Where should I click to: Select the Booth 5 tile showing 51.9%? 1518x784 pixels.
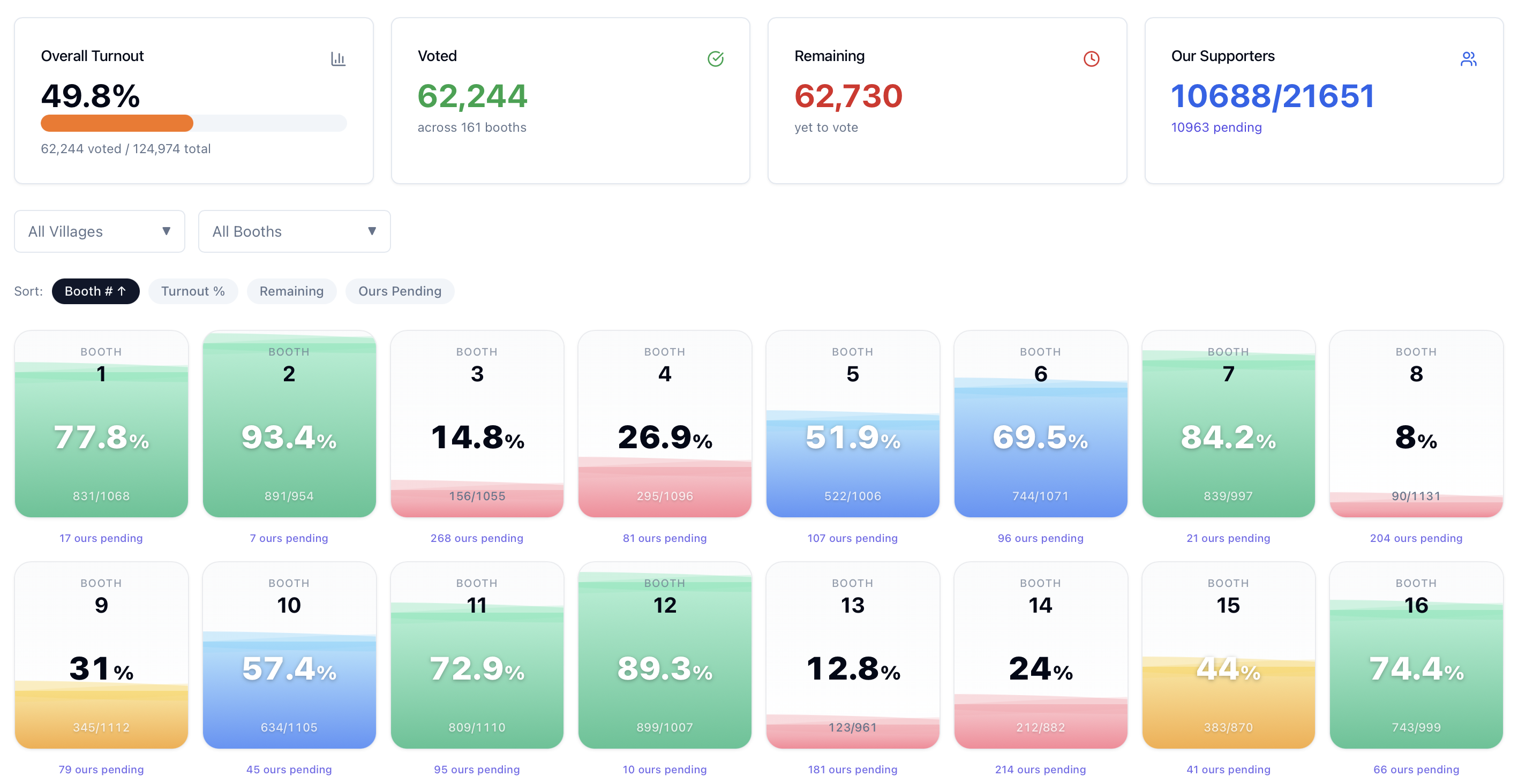pos(852,424)
